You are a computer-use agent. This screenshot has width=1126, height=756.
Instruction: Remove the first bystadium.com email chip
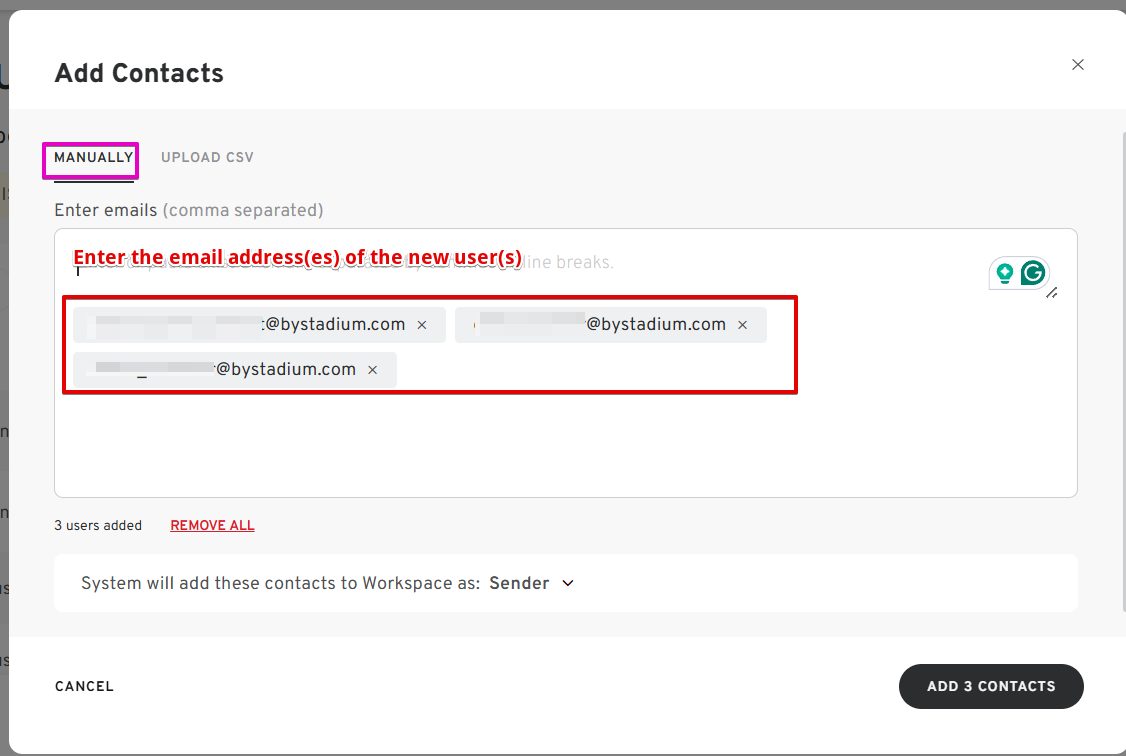(422, 325)
